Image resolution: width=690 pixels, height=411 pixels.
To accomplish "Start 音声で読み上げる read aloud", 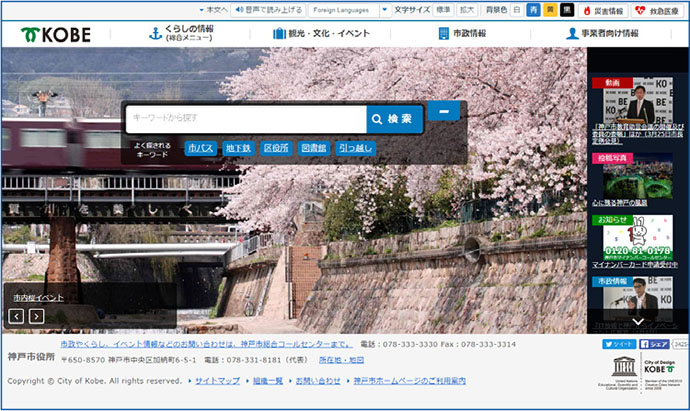I will (268, 10).
